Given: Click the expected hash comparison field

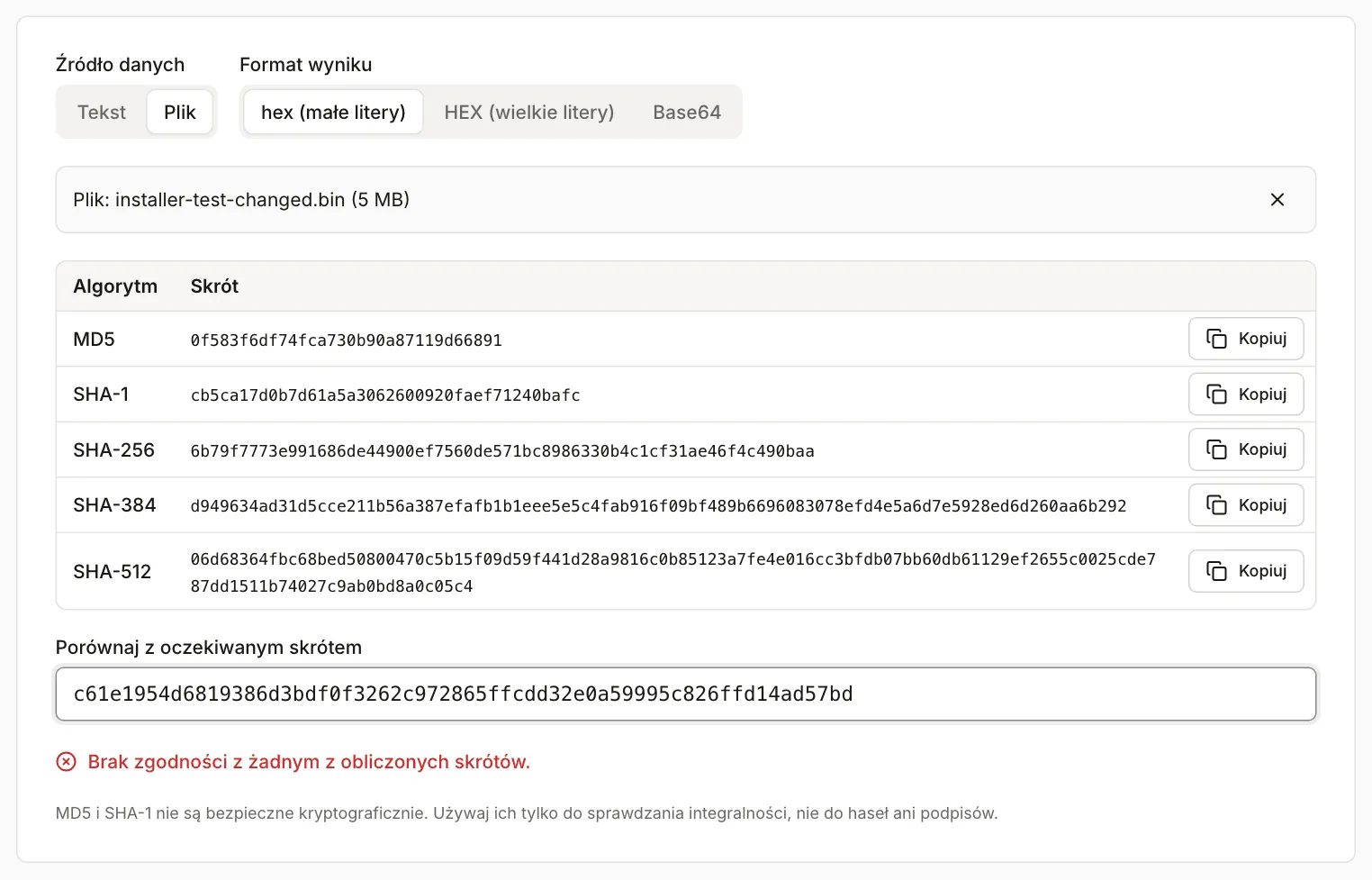Looking at the screenshot, I should point(686,694).
